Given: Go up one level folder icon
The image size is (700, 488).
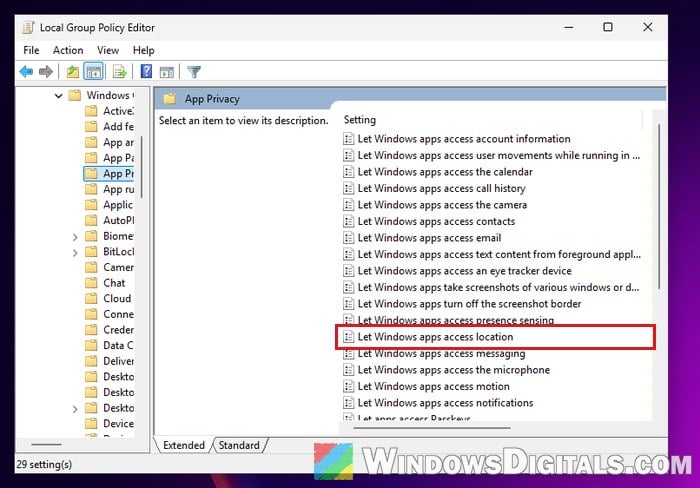Looking at the screenshot, I should [x=72, y=71].
